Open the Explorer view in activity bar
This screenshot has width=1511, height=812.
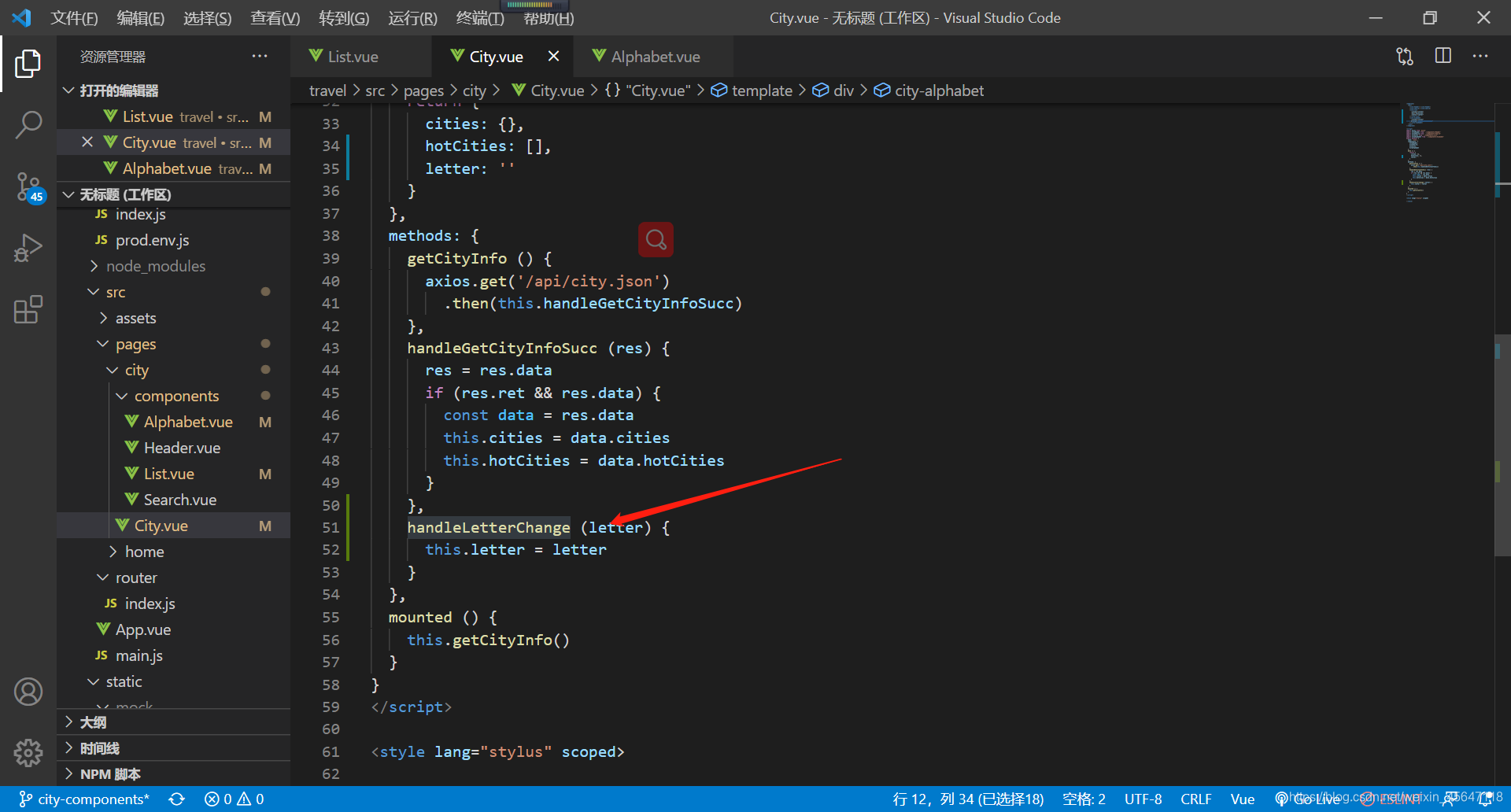pos(28,64)
